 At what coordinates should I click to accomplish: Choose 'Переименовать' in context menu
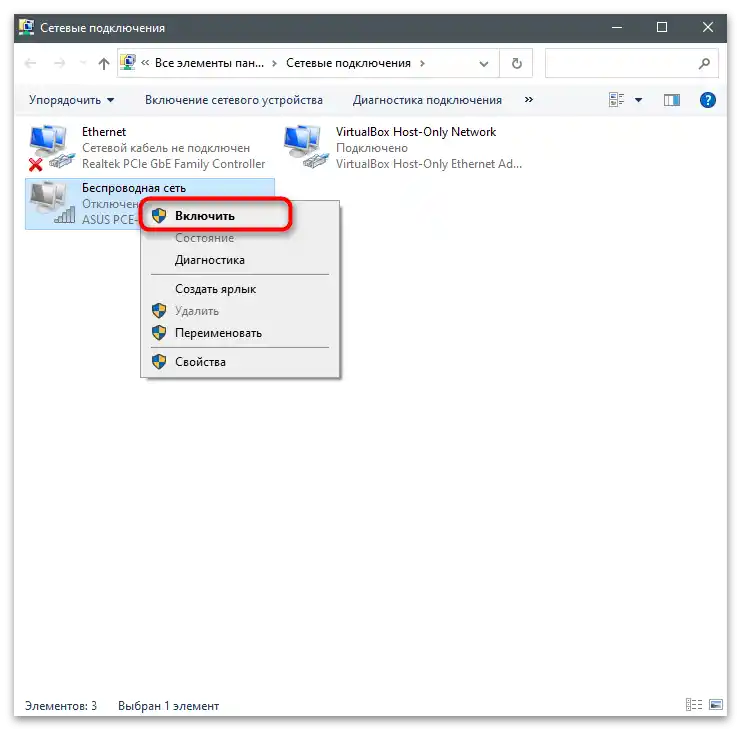(x=240, y=333)
